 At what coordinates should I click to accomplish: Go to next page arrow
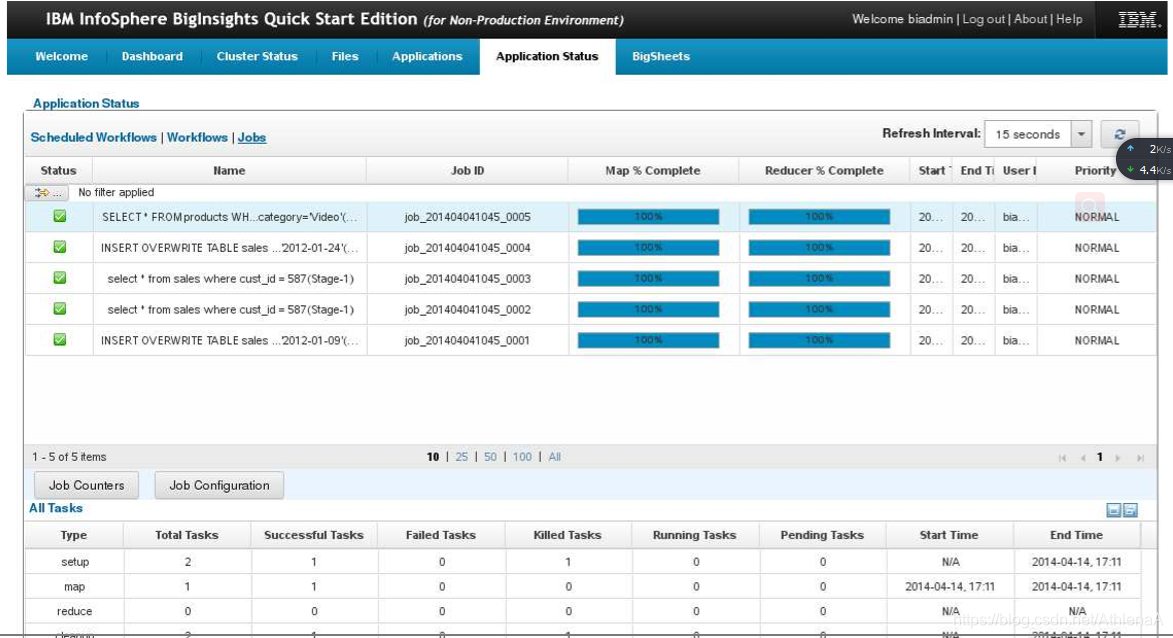click(1118, 458)
